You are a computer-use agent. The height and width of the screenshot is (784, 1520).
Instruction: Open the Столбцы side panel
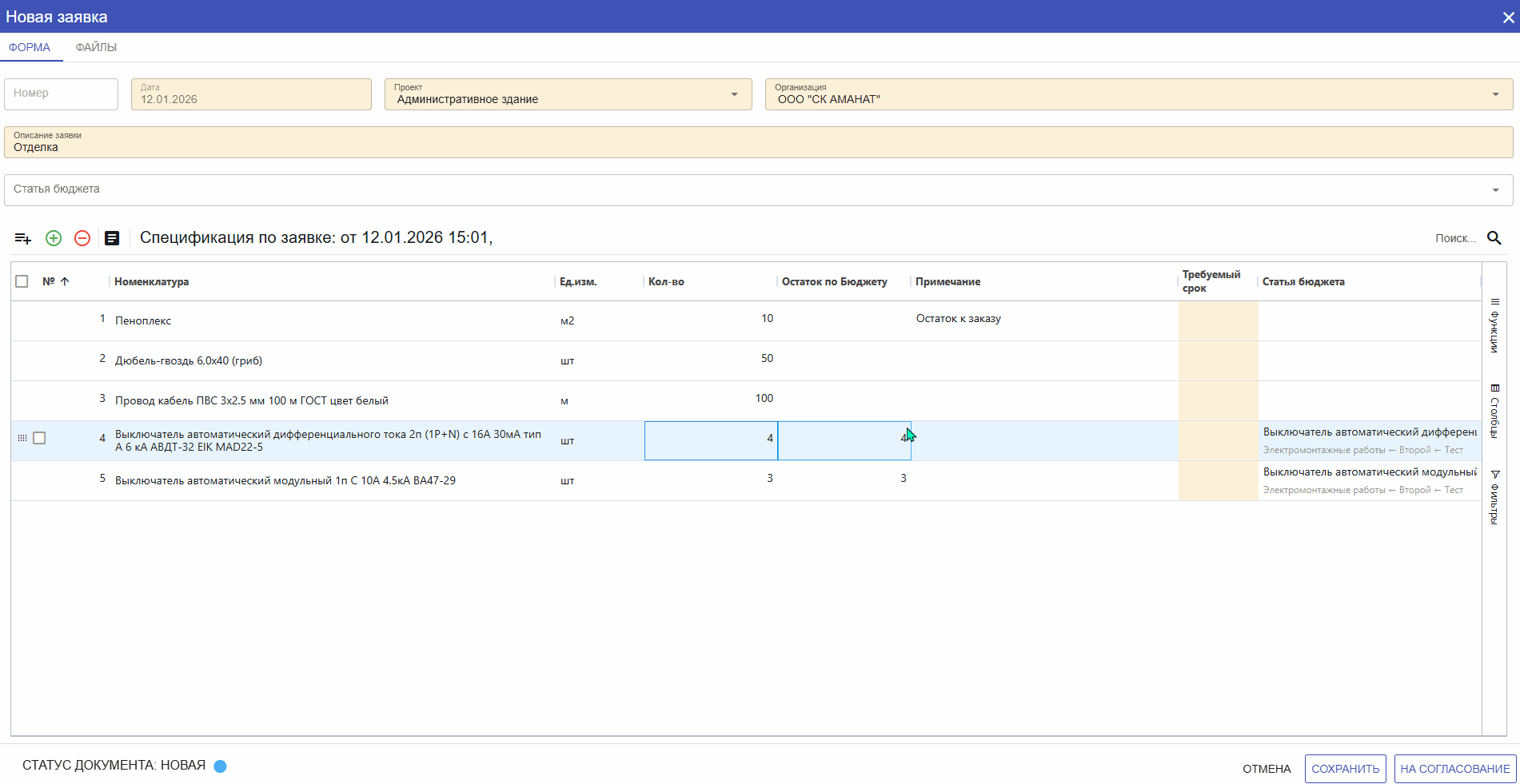coord(1494,411)
